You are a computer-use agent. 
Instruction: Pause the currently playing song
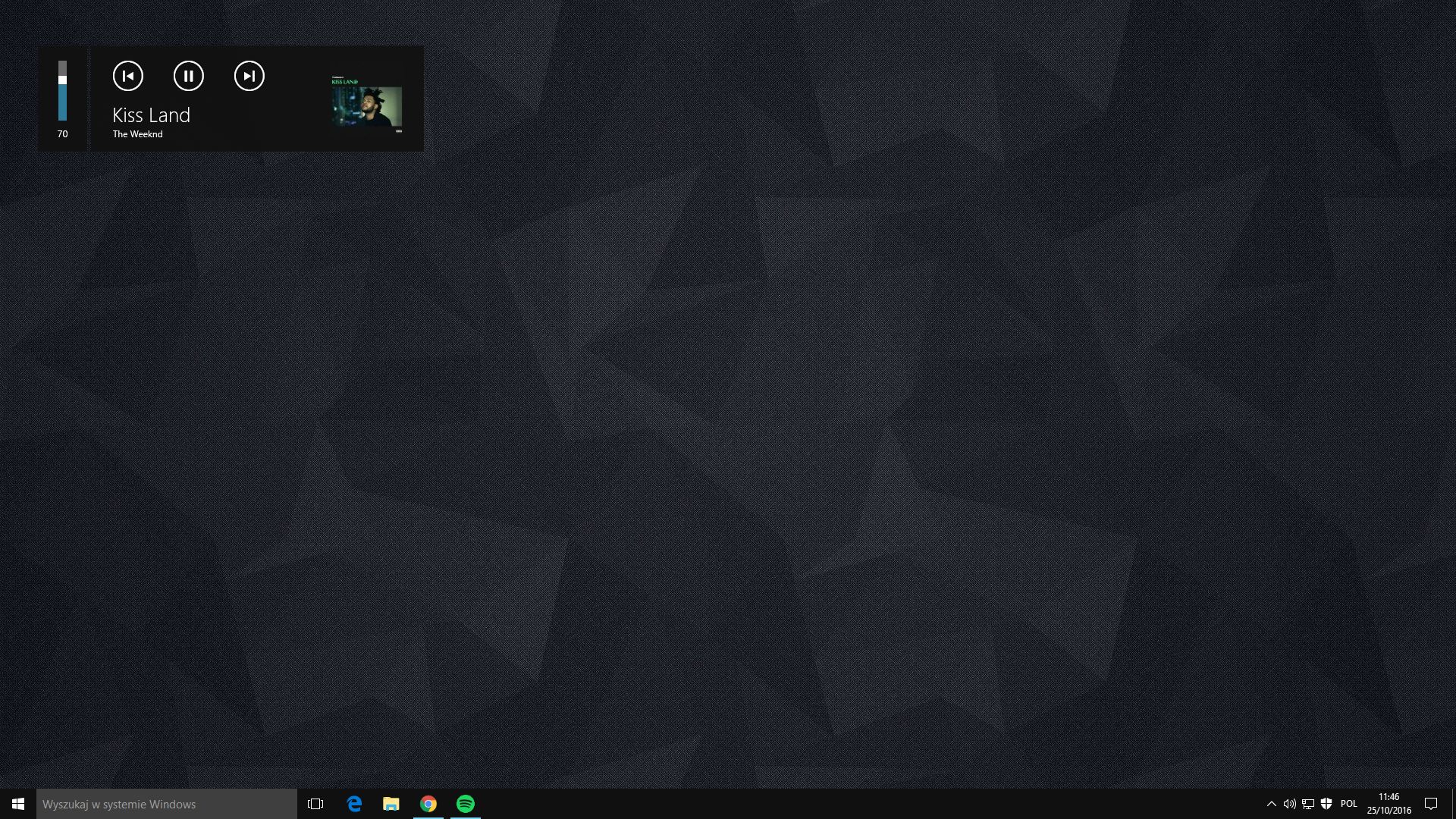(188, 76)
